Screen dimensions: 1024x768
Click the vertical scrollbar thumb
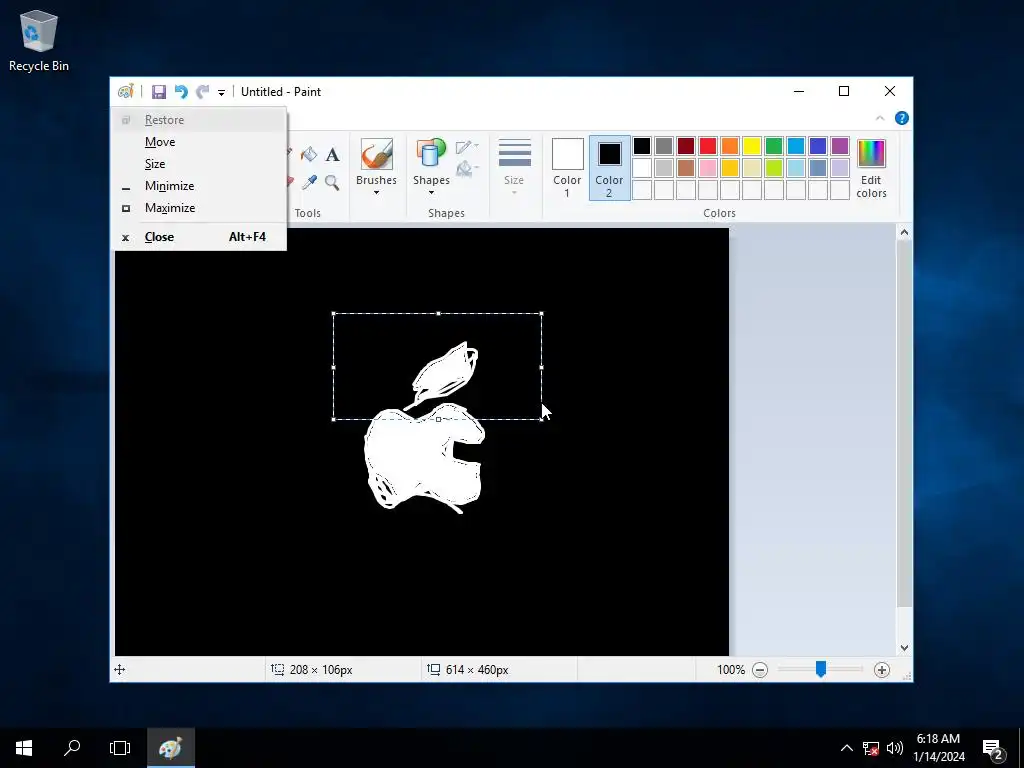pos(904,424)
